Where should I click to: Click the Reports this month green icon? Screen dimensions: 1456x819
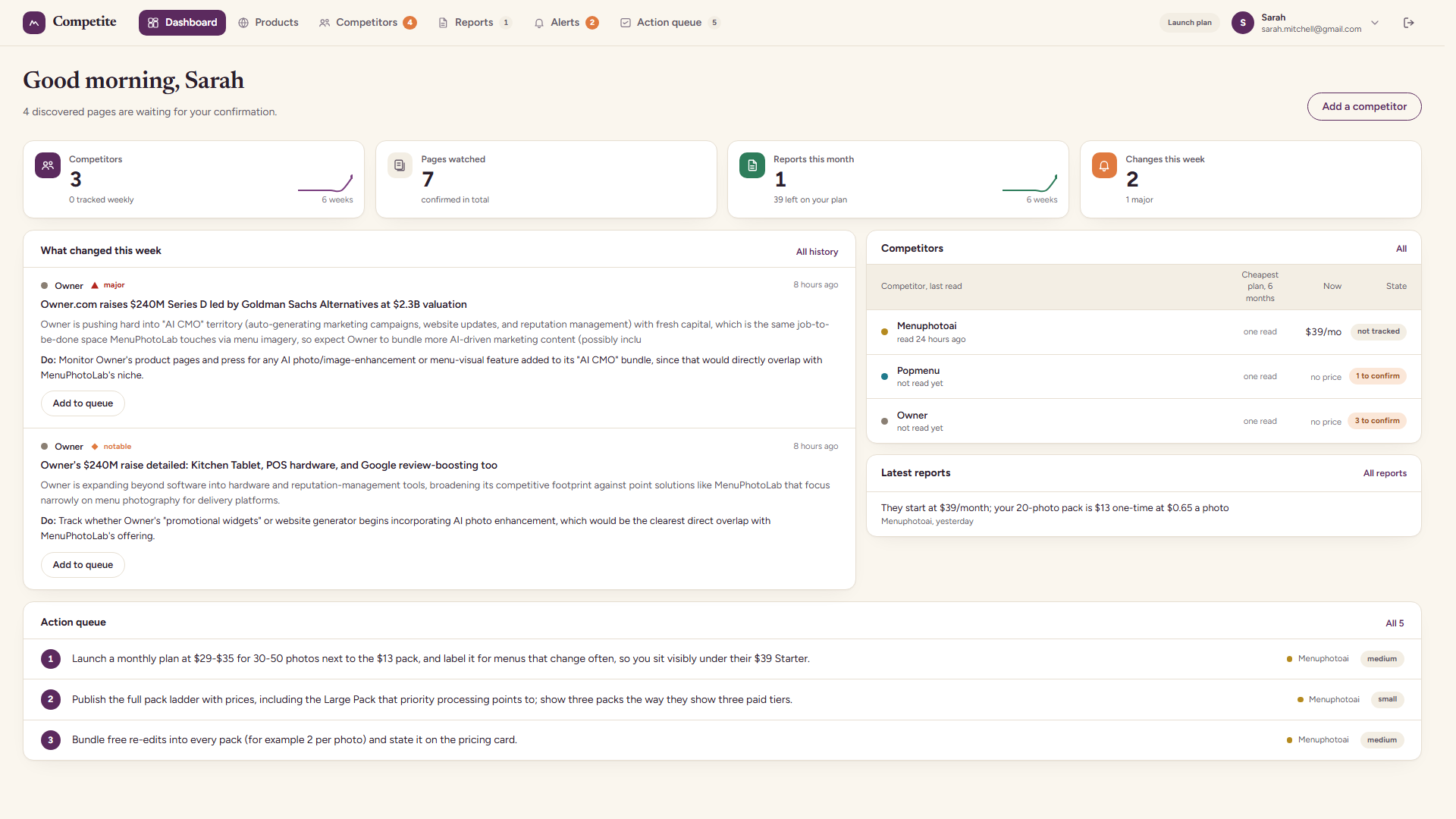[752, 165]
